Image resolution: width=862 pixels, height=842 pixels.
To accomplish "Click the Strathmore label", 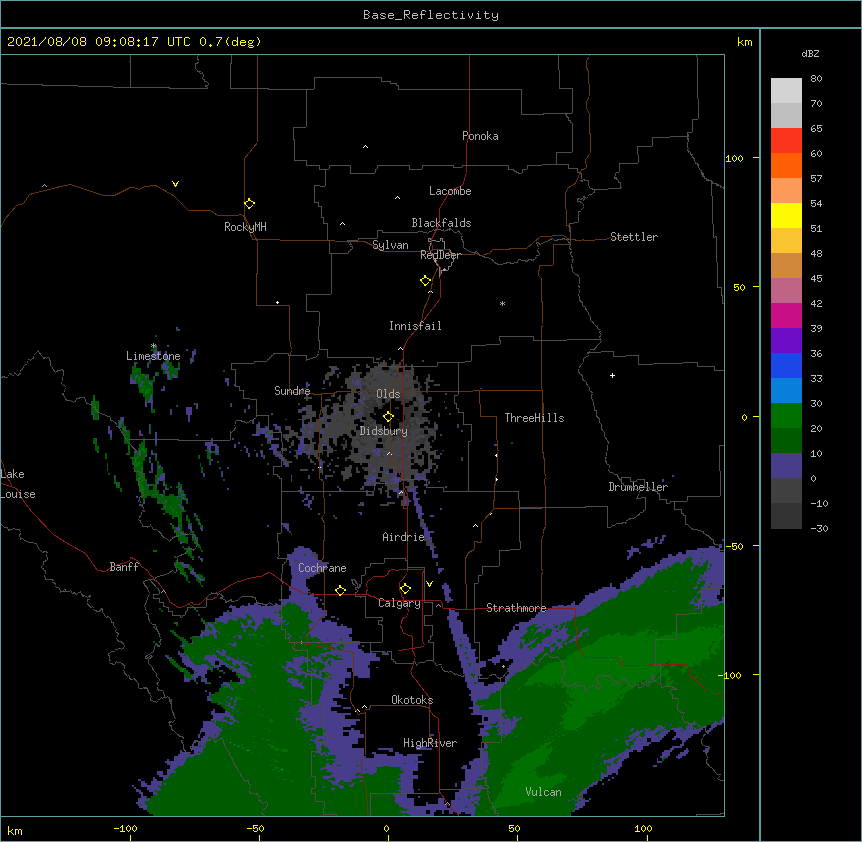I will point(516,608).
